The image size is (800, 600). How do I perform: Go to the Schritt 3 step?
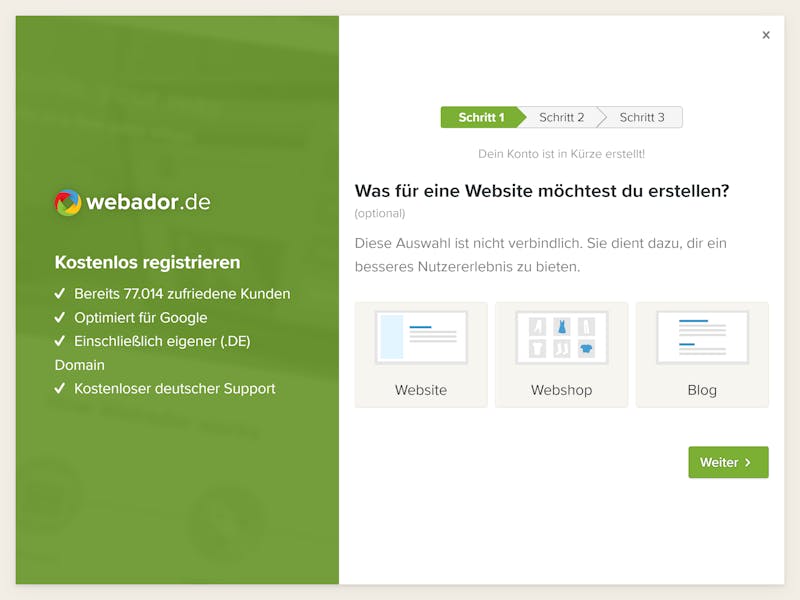642,117
